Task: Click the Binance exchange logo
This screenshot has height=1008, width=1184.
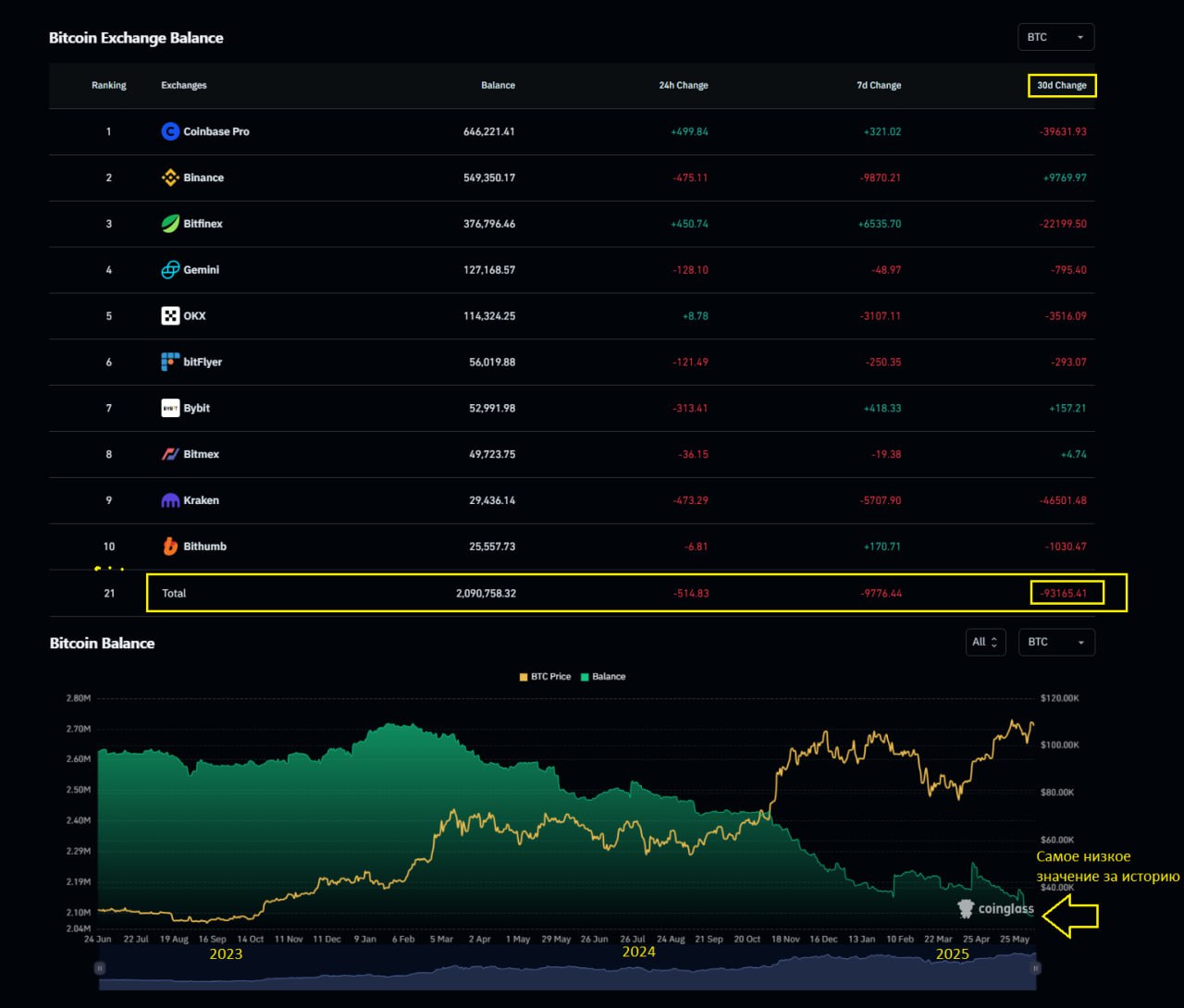Action: click(170, 178)
